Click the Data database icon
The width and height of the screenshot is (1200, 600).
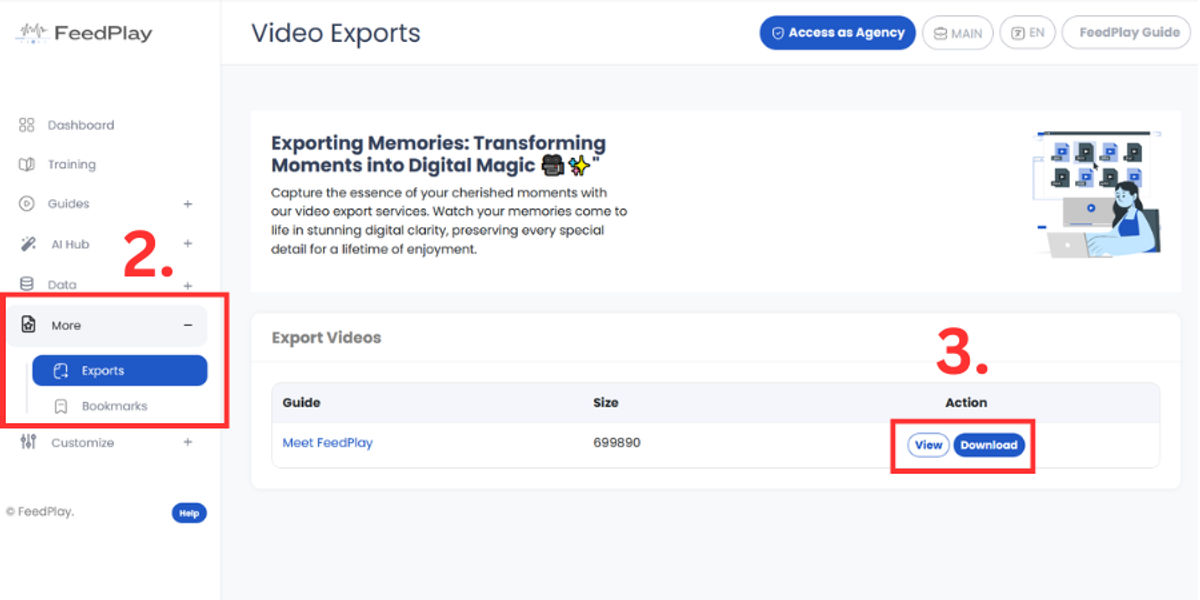[x=27, y=284]
